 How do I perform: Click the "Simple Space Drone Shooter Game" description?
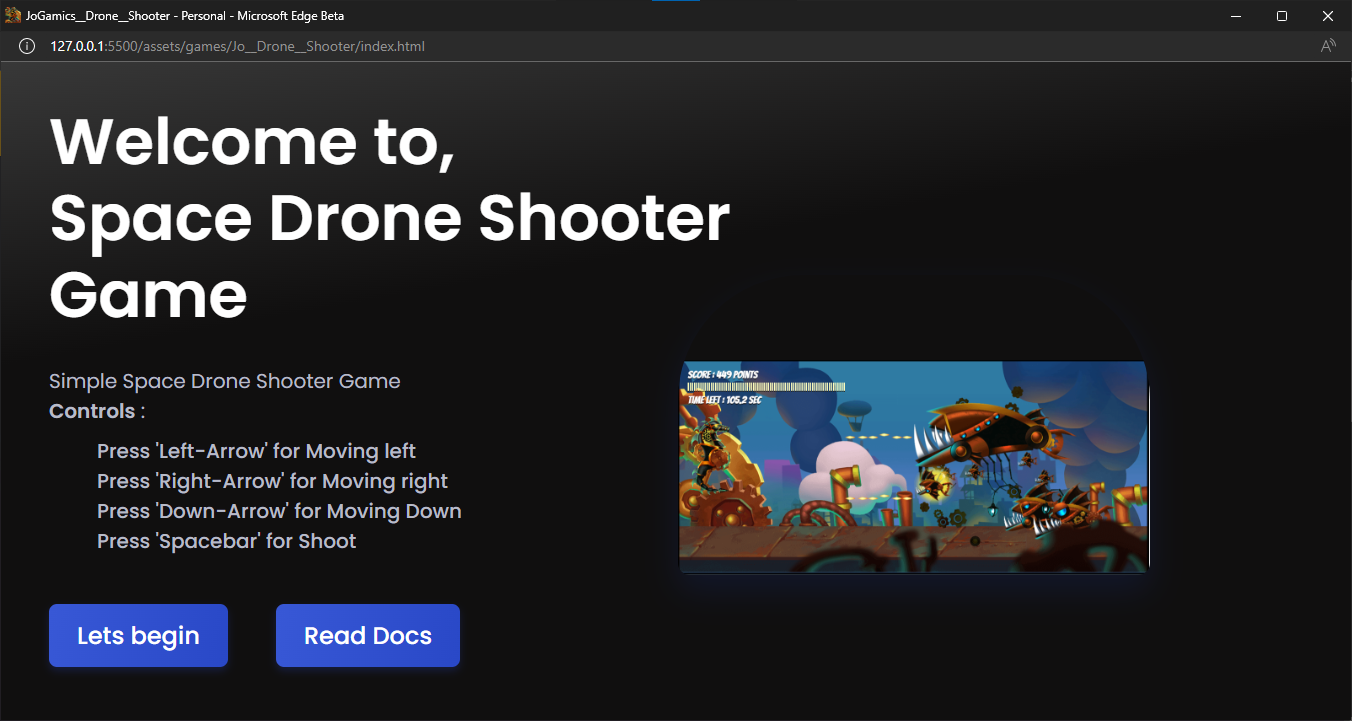pyautogui.click(x=224, y=381)
